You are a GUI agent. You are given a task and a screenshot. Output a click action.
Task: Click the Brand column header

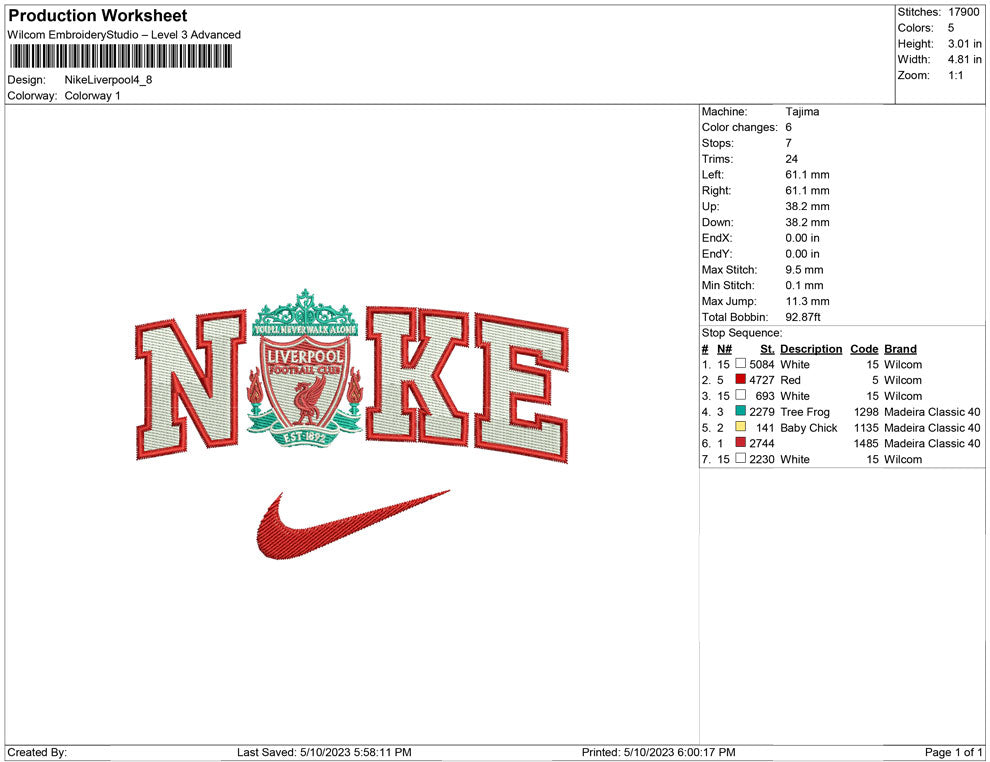tap(900, 349)
